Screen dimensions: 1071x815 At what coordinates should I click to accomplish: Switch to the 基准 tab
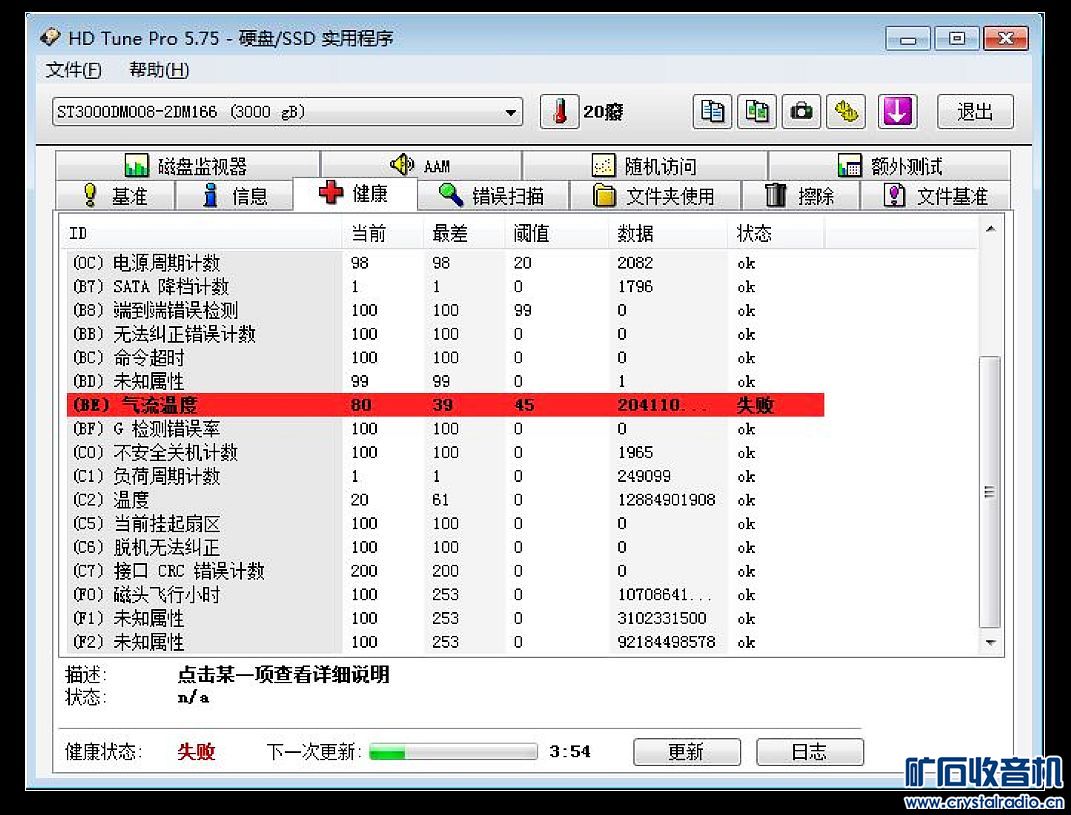pyautogui.click(x=115, y=196)
